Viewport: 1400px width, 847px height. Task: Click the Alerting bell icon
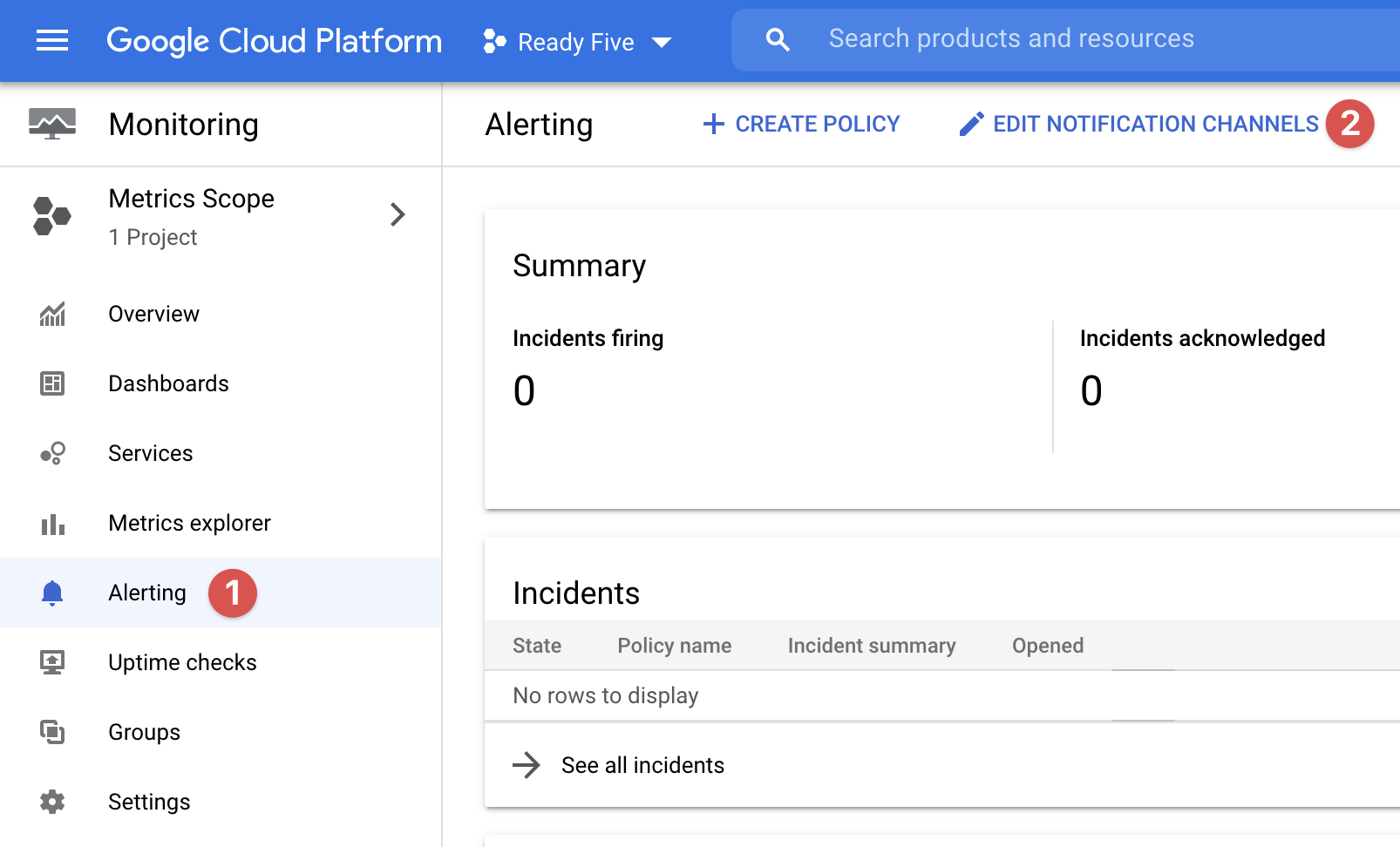point(52,593)
